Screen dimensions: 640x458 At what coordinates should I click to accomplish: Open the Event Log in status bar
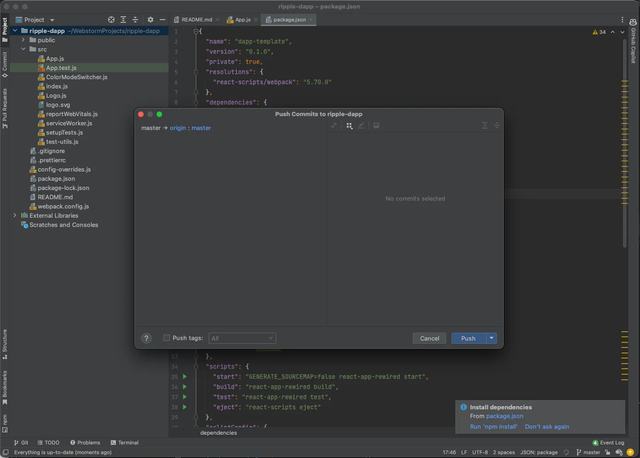[x=608, y=442]
